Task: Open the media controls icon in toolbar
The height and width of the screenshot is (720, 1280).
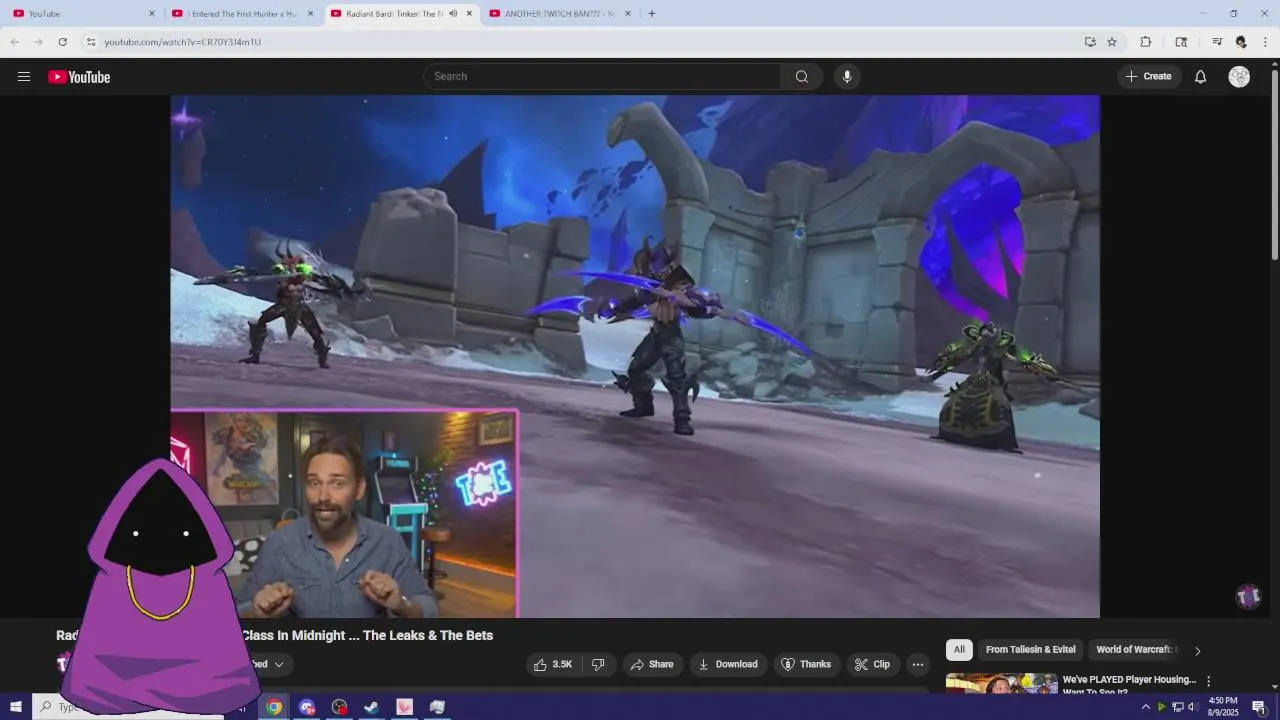Action: coord(1217,42)
